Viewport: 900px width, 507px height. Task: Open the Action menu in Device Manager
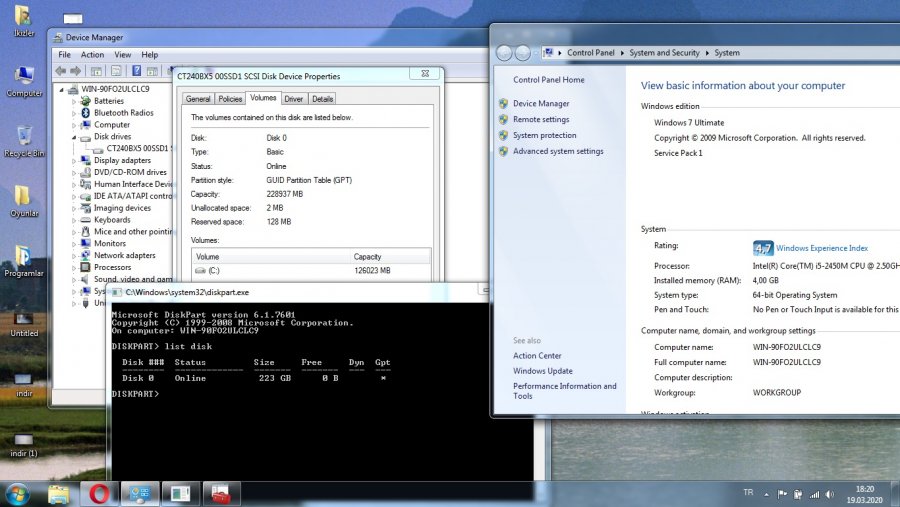(x=92, y=55)
